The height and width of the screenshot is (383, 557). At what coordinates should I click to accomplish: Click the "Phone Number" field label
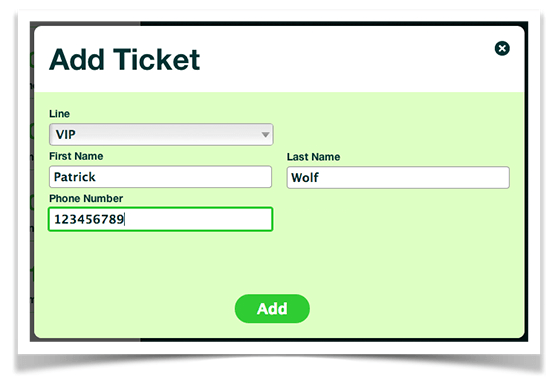click(x=86, y=198)
